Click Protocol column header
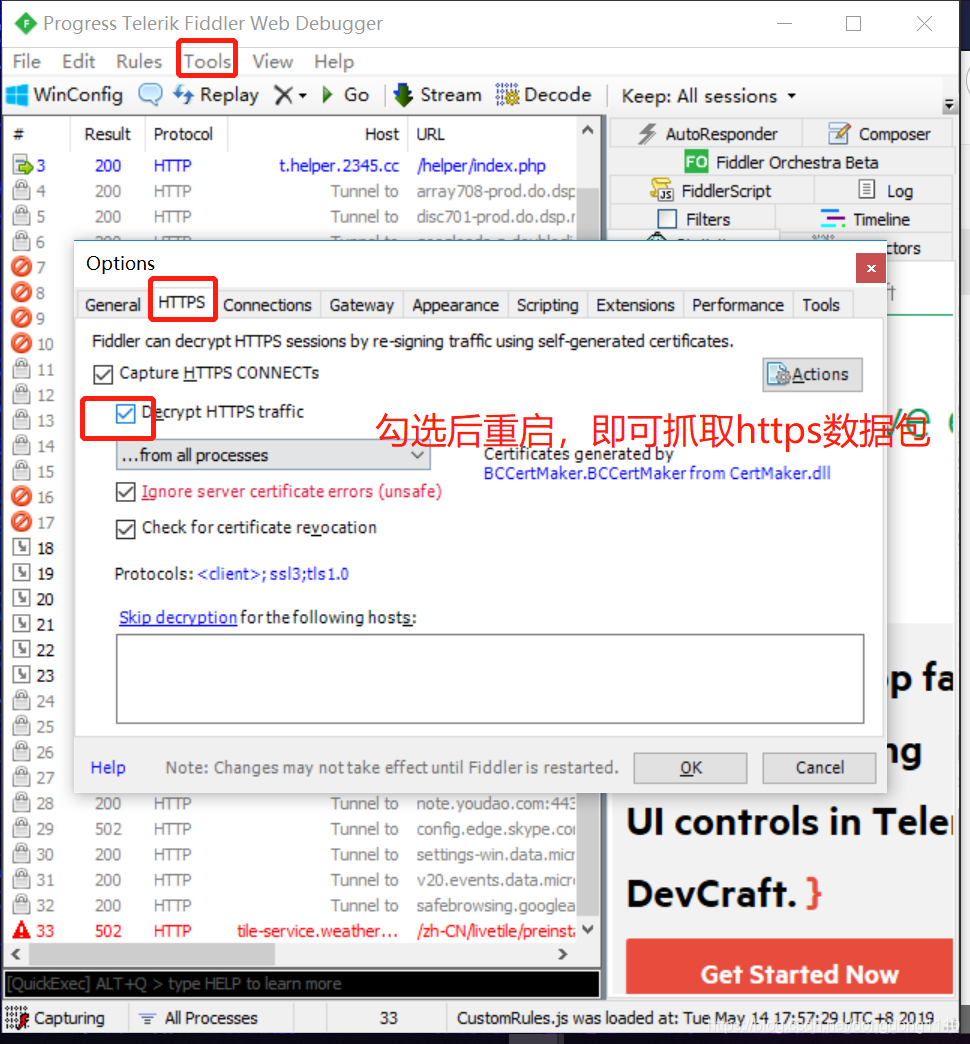This screenshot has width=970, height=1044. tap(183, 134)
